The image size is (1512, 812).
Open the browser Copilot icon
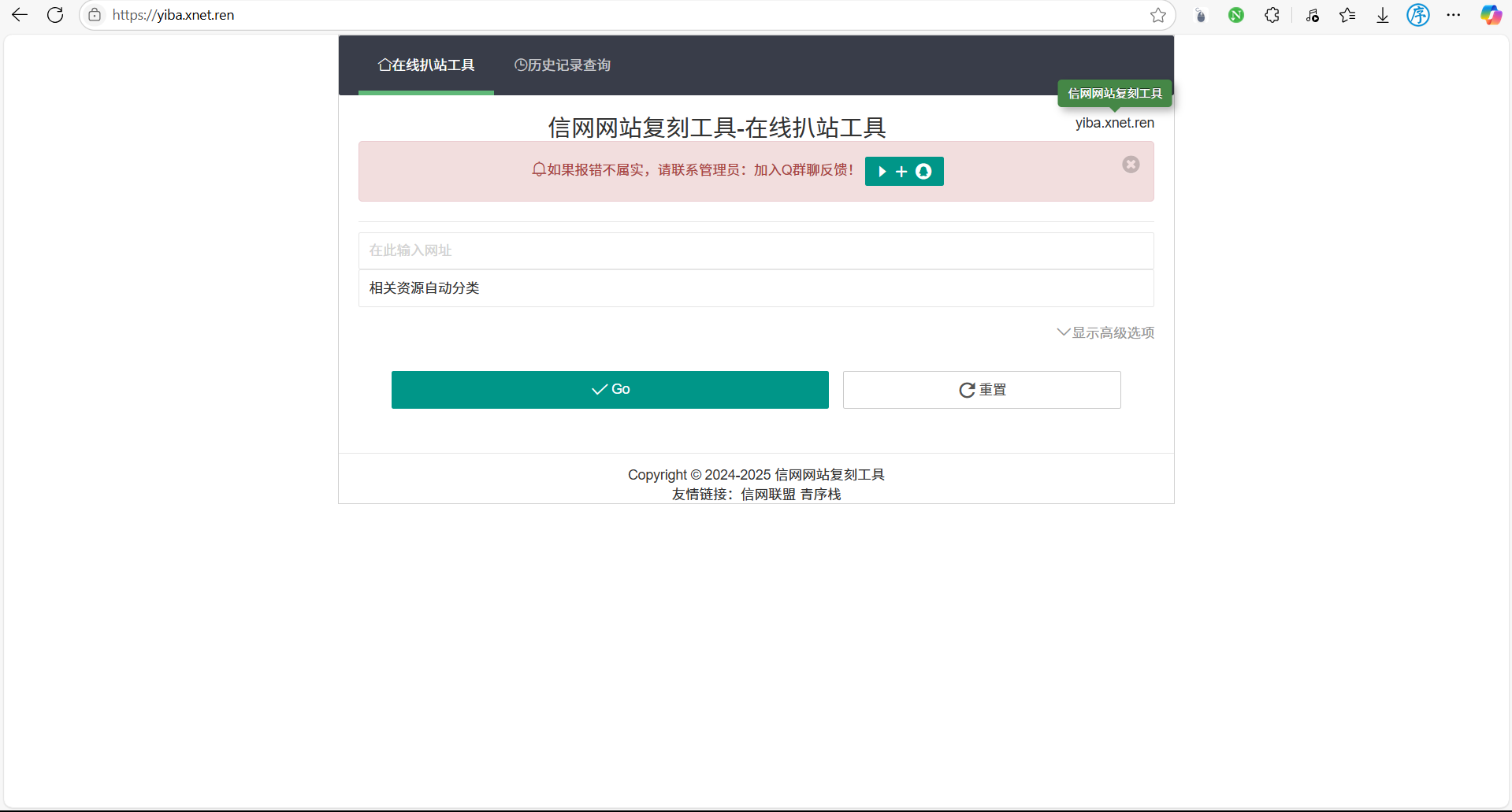[x=1490, y=15]
